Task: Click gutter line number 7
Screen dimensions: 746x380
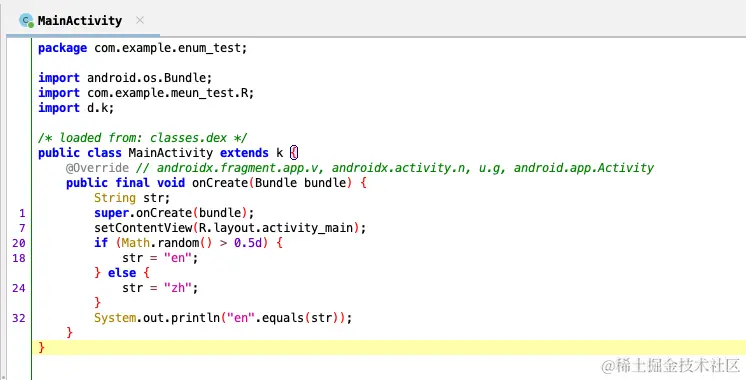Action: 22,228
